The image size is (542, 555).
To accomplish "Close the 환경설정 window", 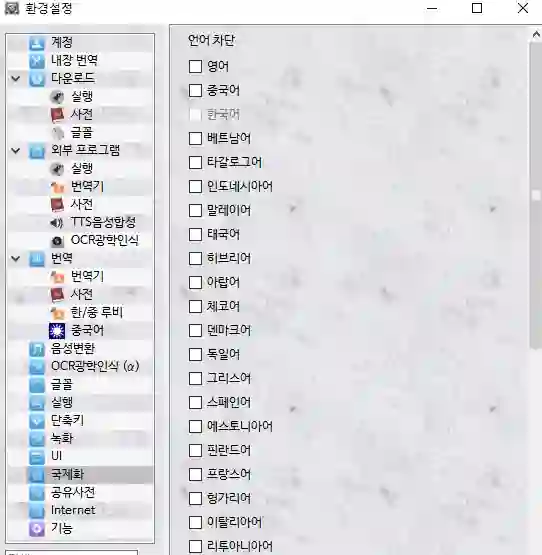I will [523, 8].
